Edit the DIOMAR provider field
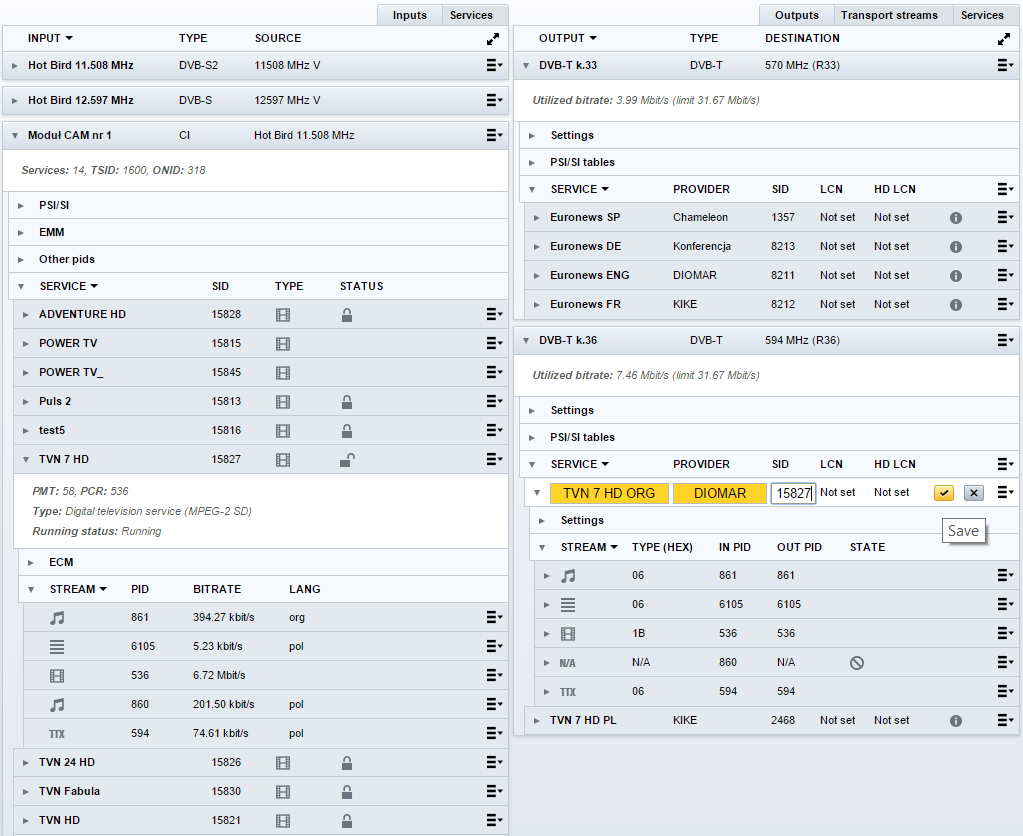 click(720, 493)
